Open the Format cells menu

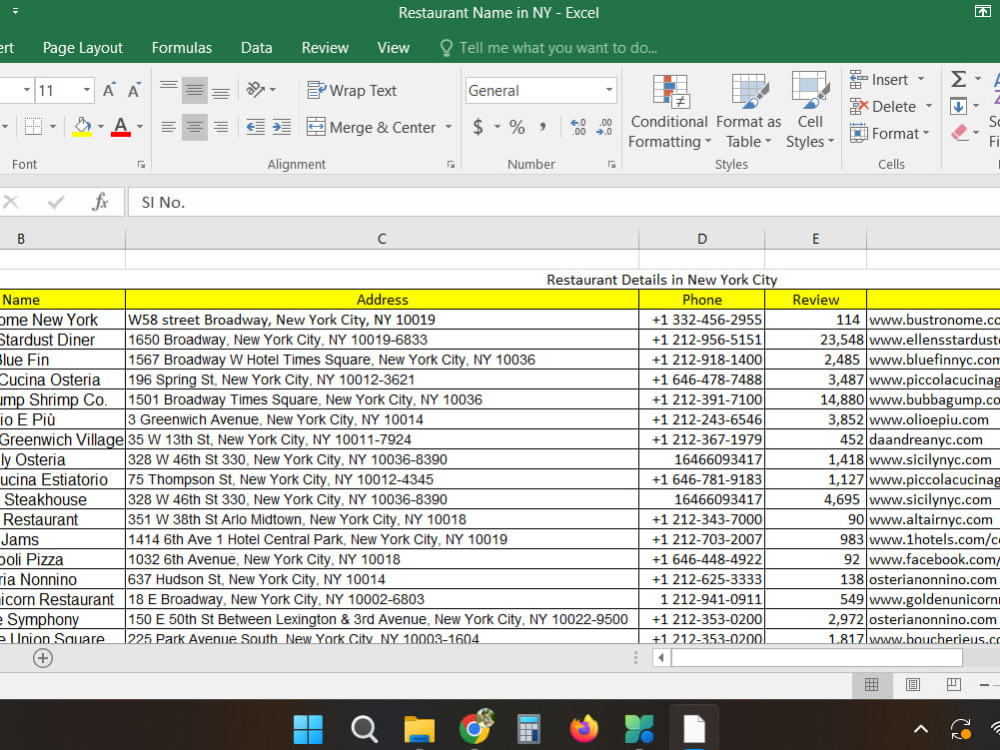[890, 133]
